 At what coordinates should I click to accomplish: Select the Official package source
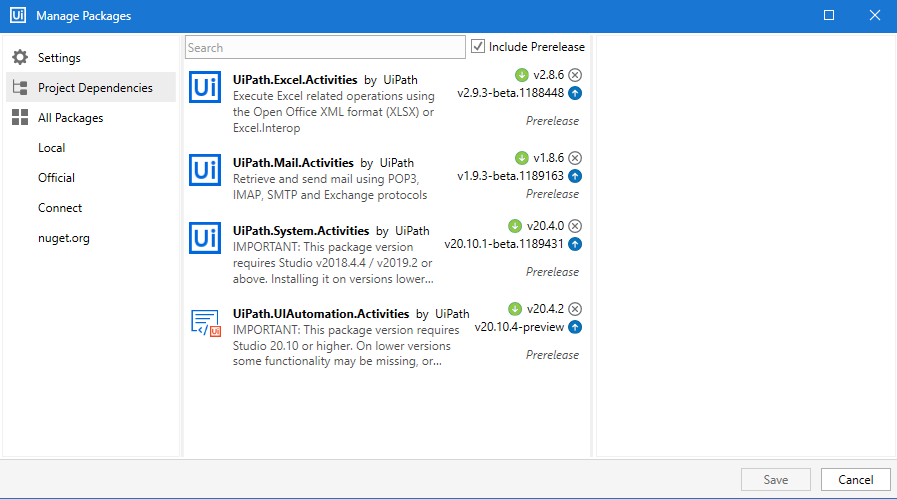pos(56,177)
